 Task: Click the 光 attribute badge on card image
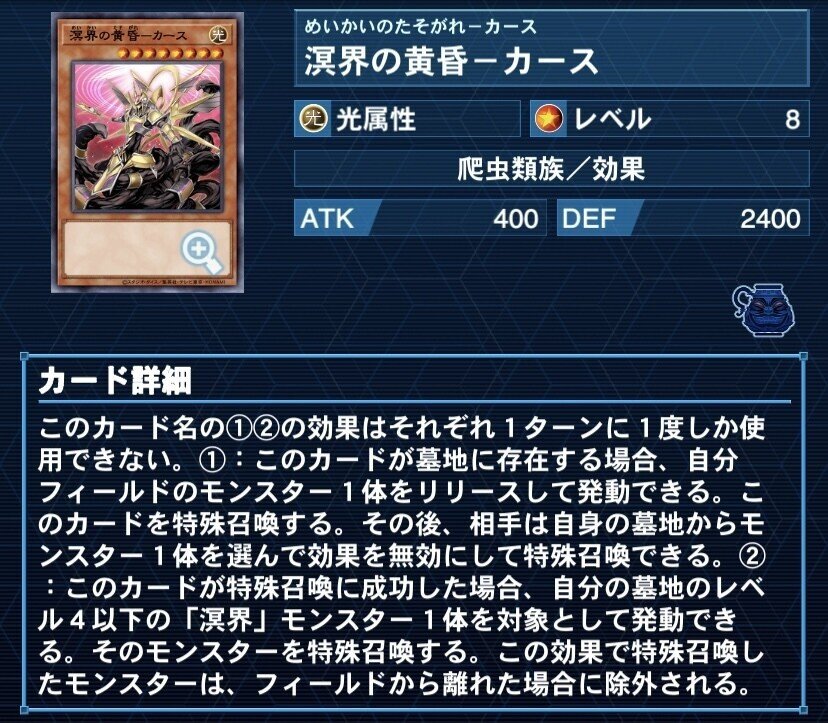[218, 35]
